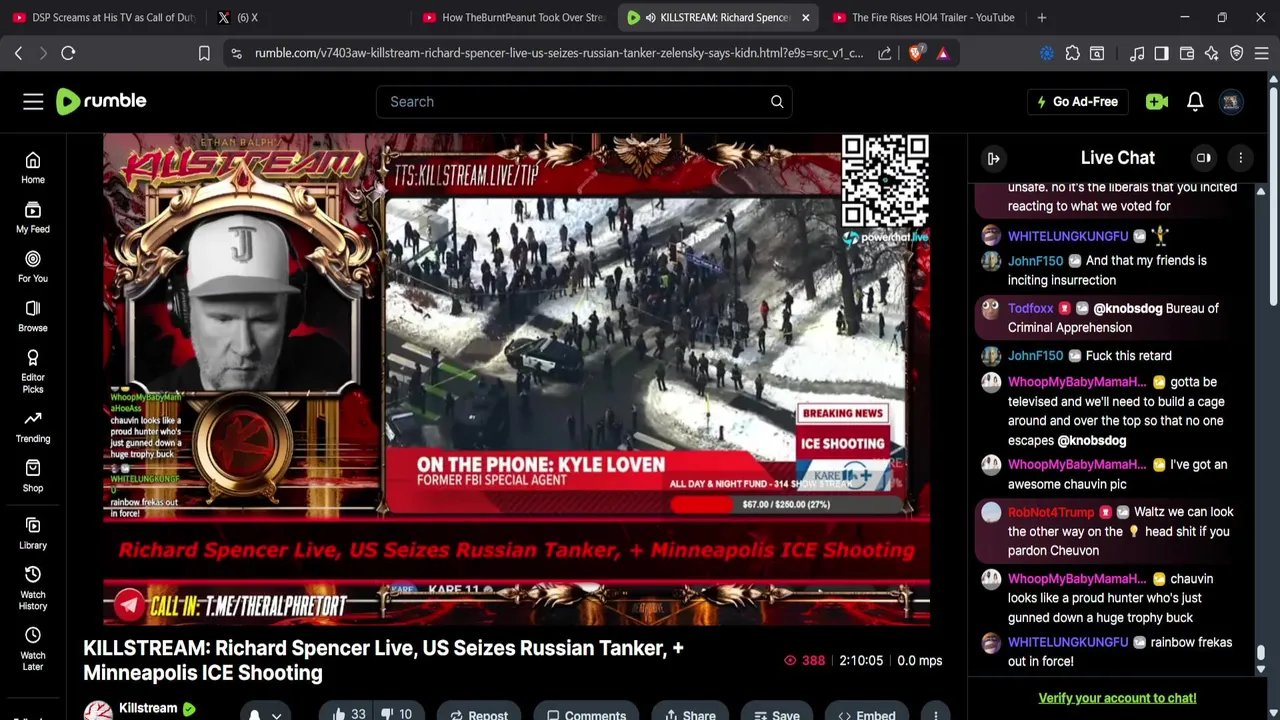Open the browser playlist music note icon
Image resolution: width=1280 pixels, height=720 pixels.
coord(1137,53)
